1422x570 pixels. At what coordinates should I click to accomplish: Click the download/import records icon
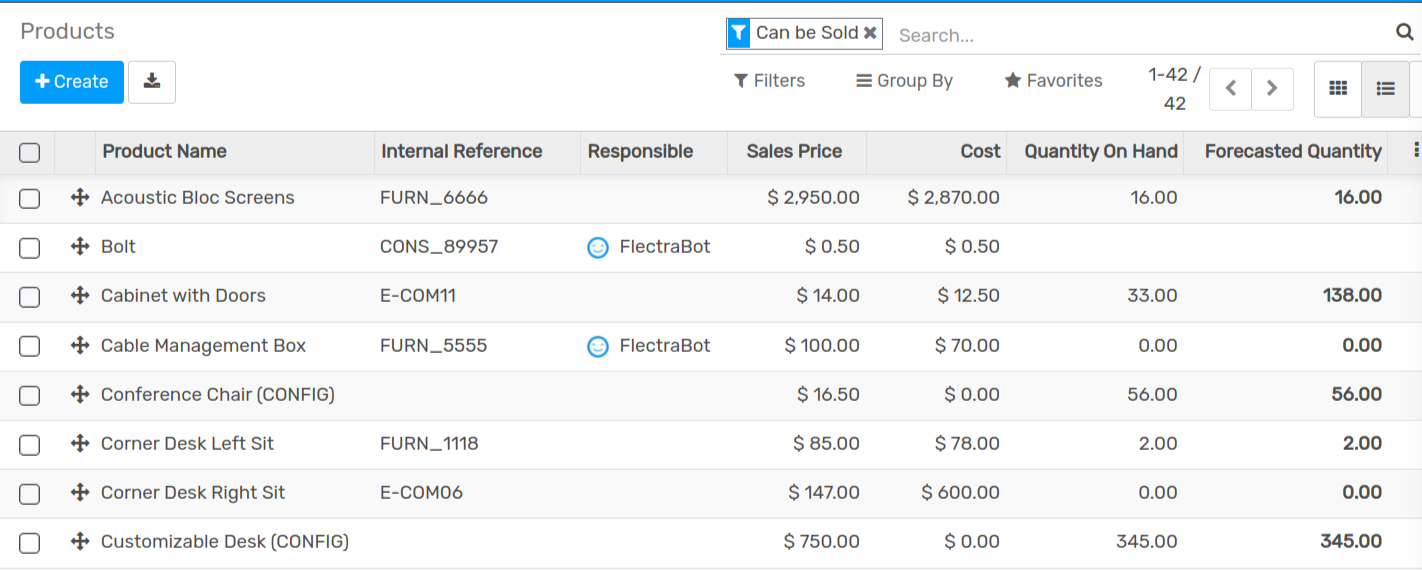(x=152, y=82)
